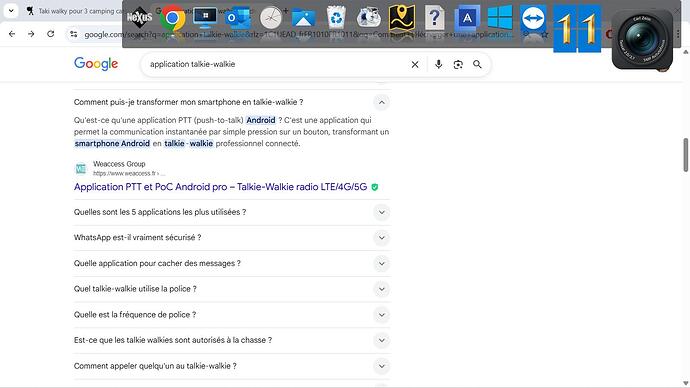Click the Weaccess Group source name
Viewport: 690px width, 388px height.
tap(119, 164)
